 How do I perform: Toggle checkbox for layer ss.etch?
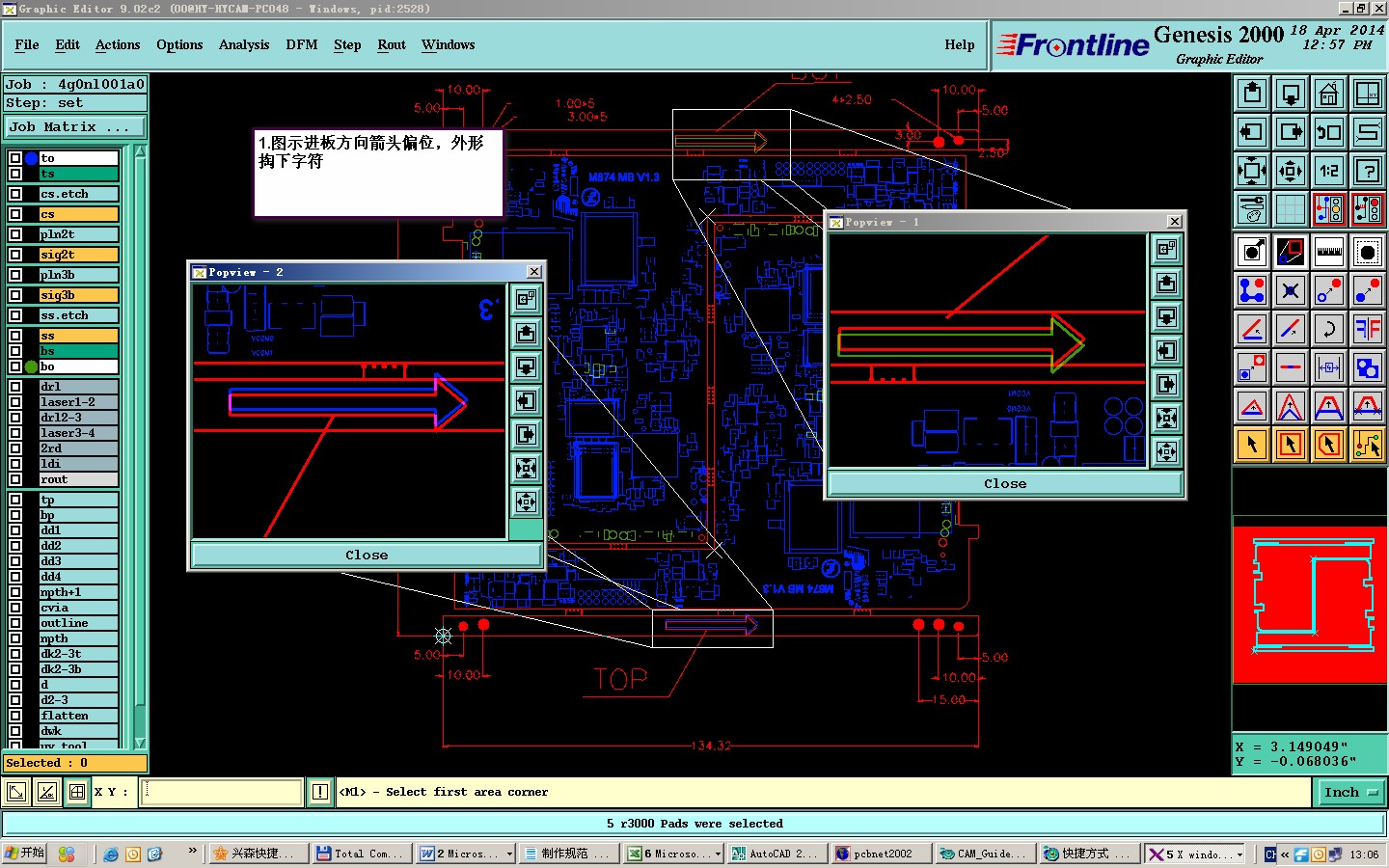click(x=15, y=315)
